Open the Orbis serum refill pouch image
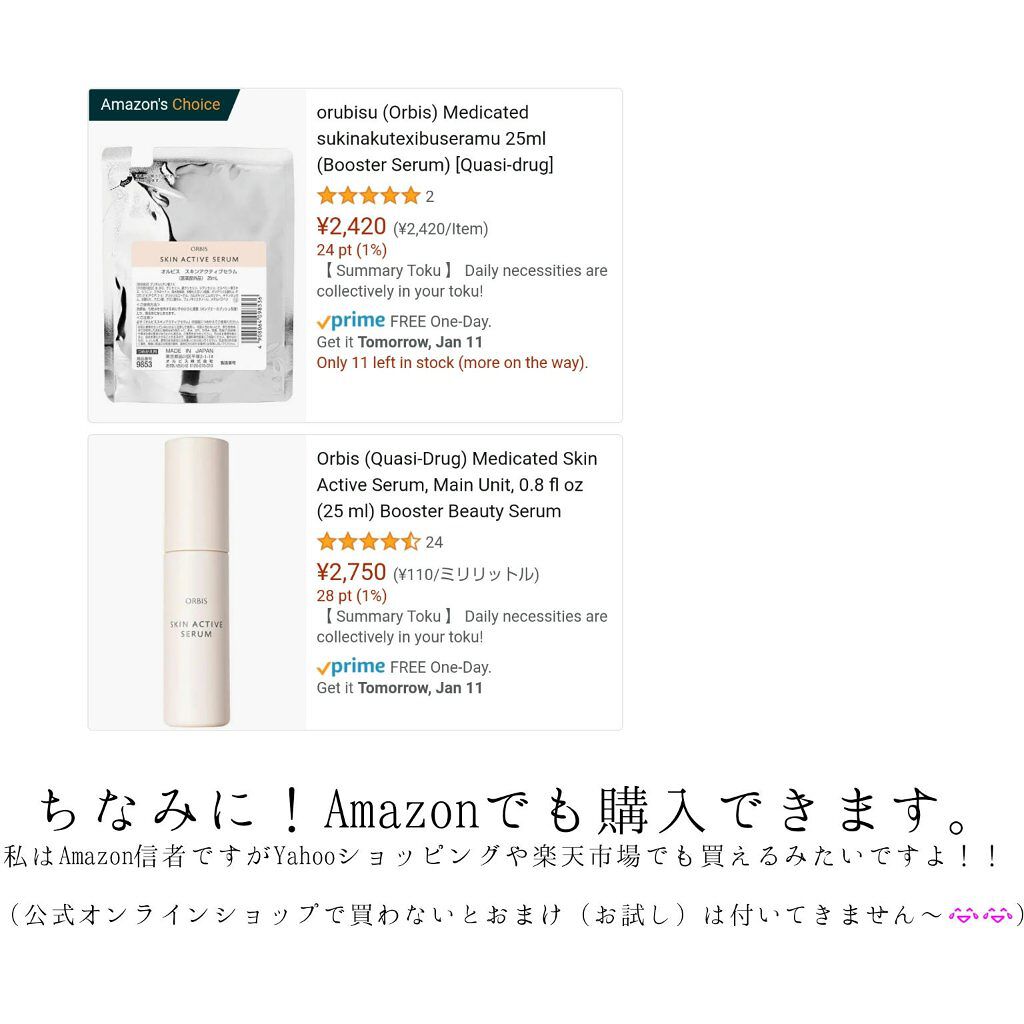The width and height of the screenshot is (1024, 1024). tap(199, 274)
